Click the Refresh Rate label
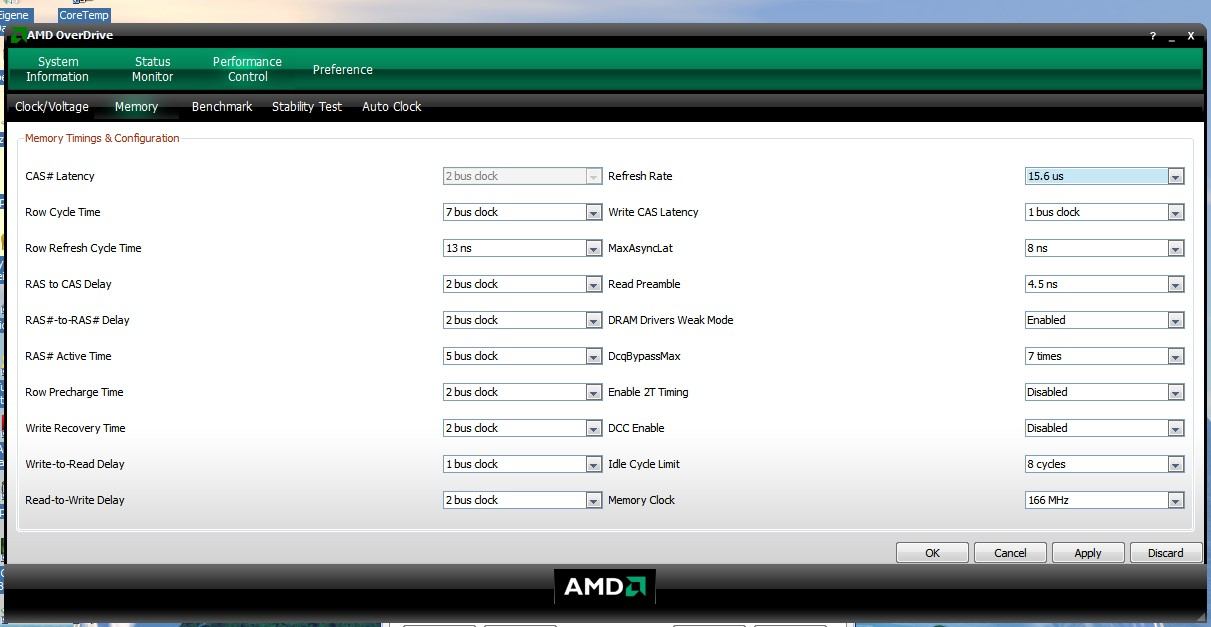 click(640, 176)
